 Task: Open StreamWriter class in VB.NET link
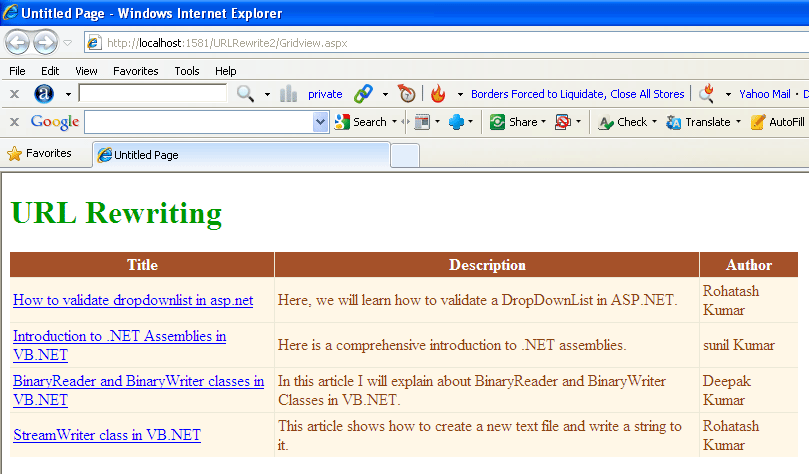pos(107,435)
